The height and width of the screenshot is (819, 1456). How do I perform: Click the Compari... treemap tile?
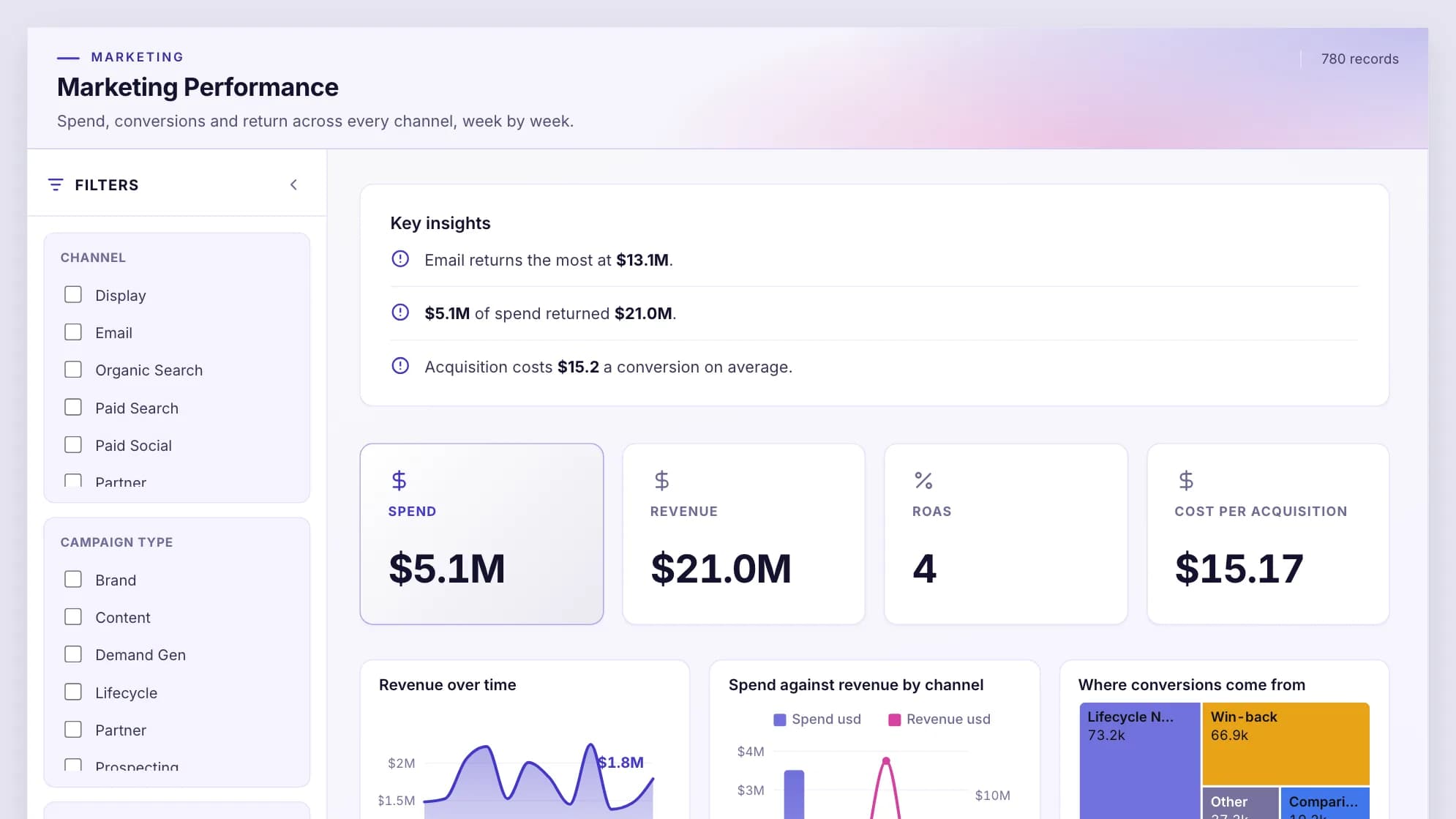(x=1325, y=804)
